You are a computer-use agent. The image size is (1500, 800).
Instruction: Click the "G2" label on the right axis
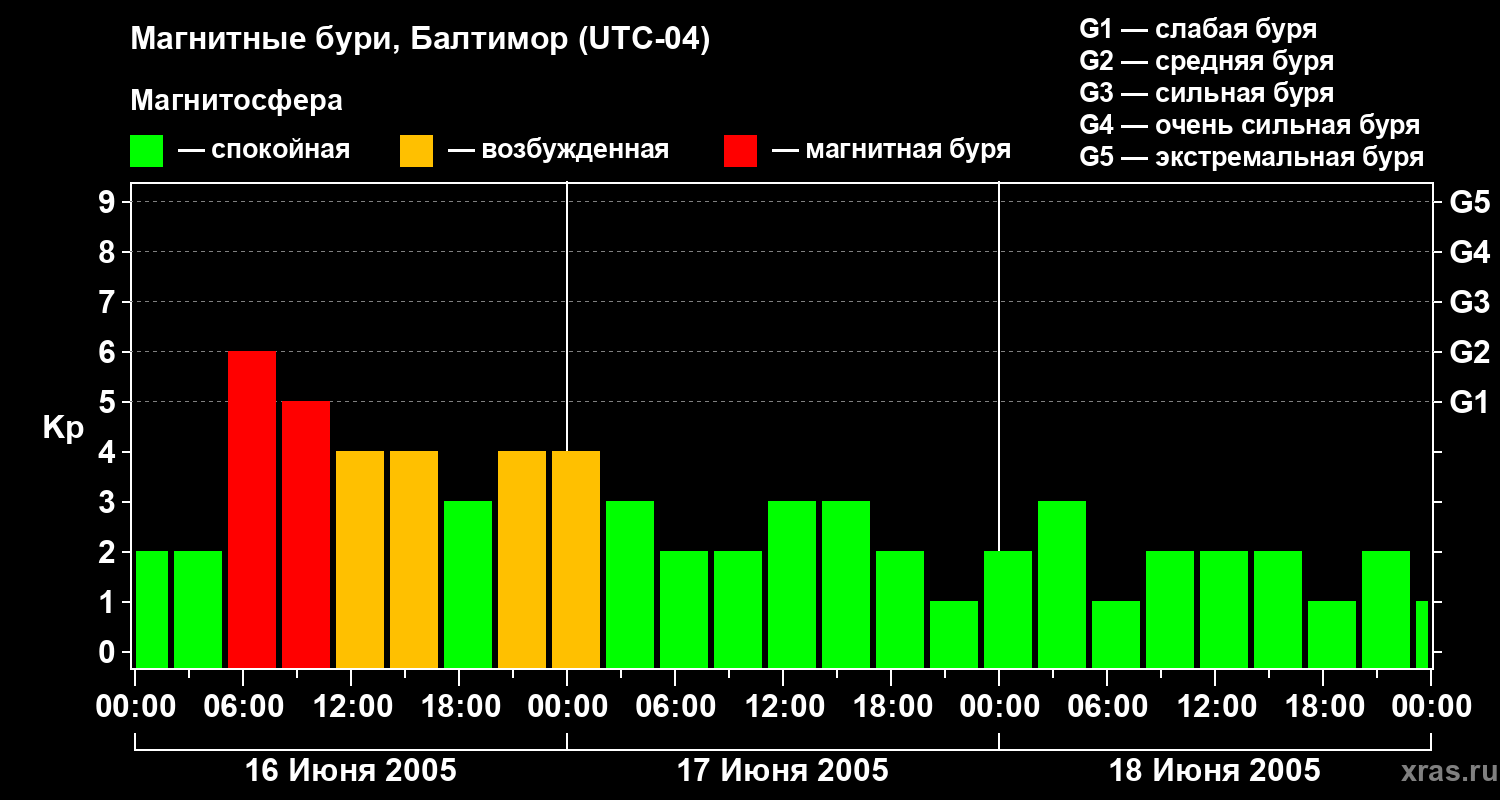pos(1469,352)
